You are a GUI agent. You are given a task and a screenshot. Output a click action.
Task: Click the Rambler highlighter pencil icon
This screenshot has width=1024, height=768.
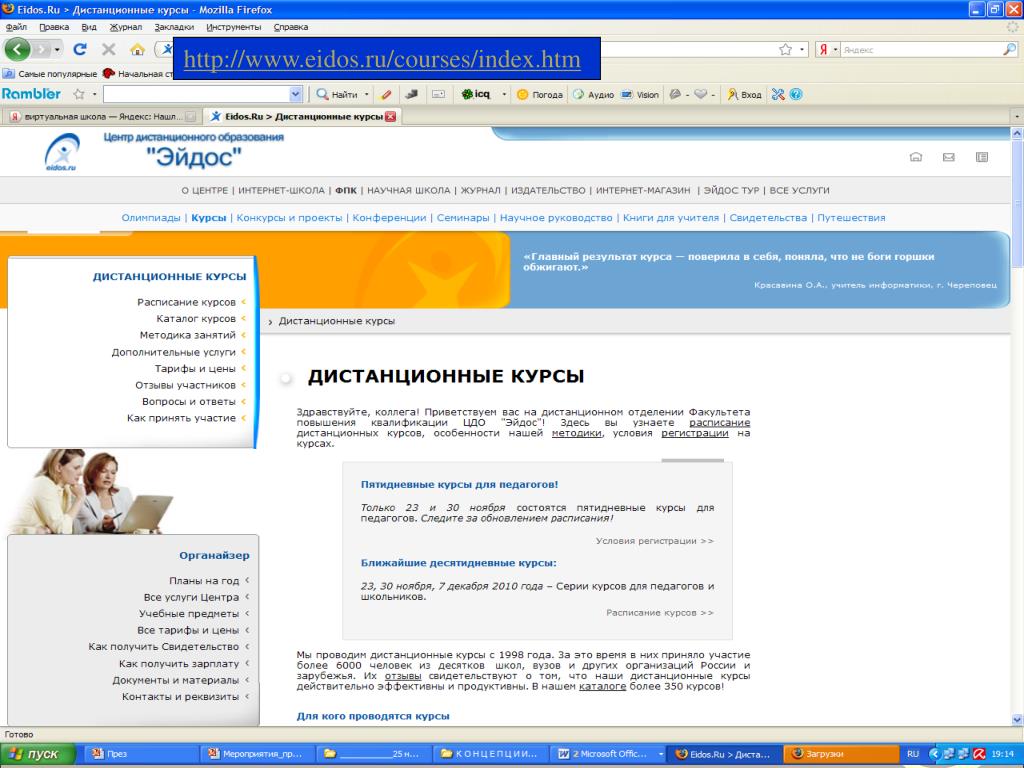[x=387, y=94]
